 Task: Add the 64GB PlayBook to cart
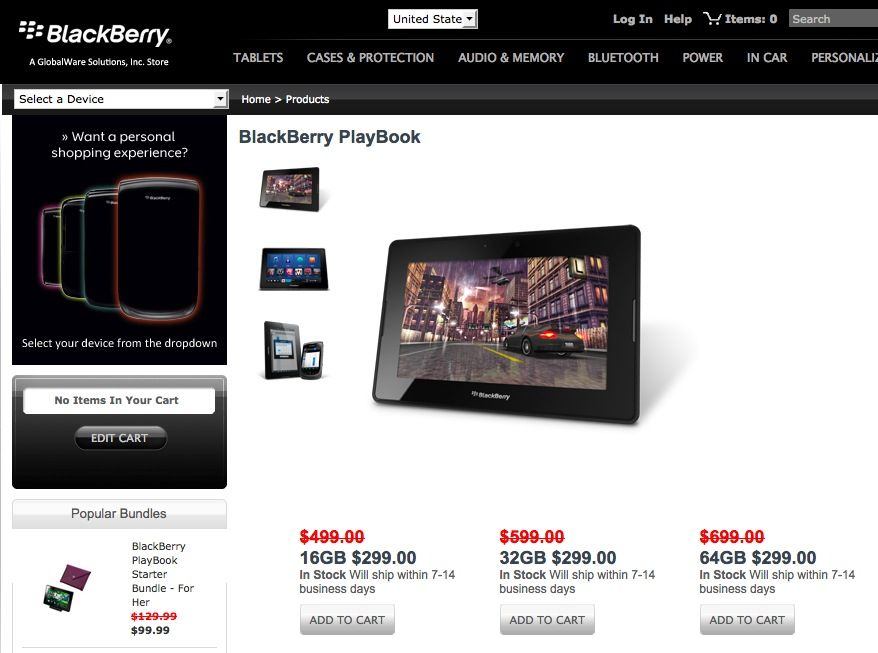pyautogui.click(x=747, y=619)
